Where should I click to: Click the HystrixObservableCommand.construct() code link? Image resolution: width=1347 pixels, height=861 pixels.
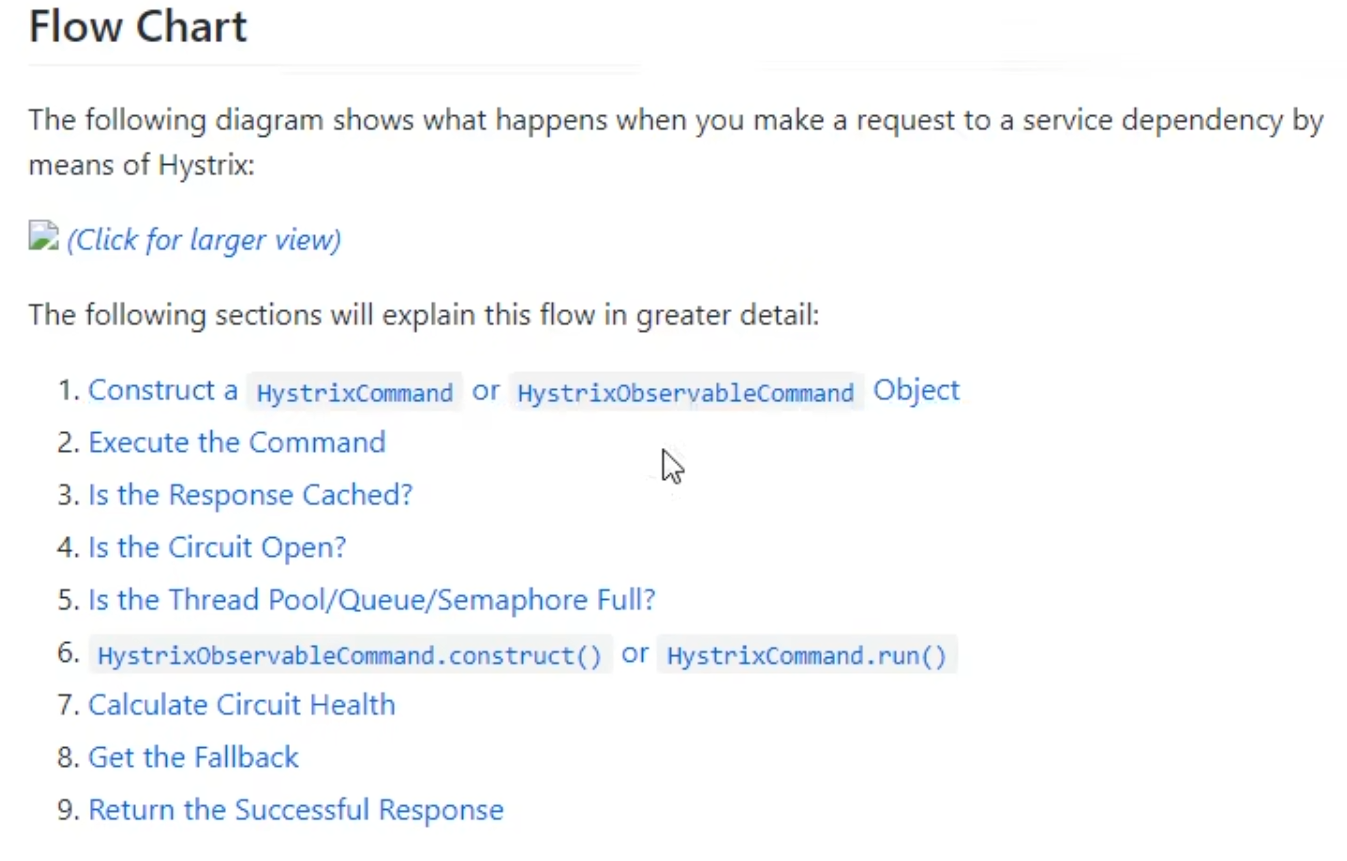click(x=350, y=656)
